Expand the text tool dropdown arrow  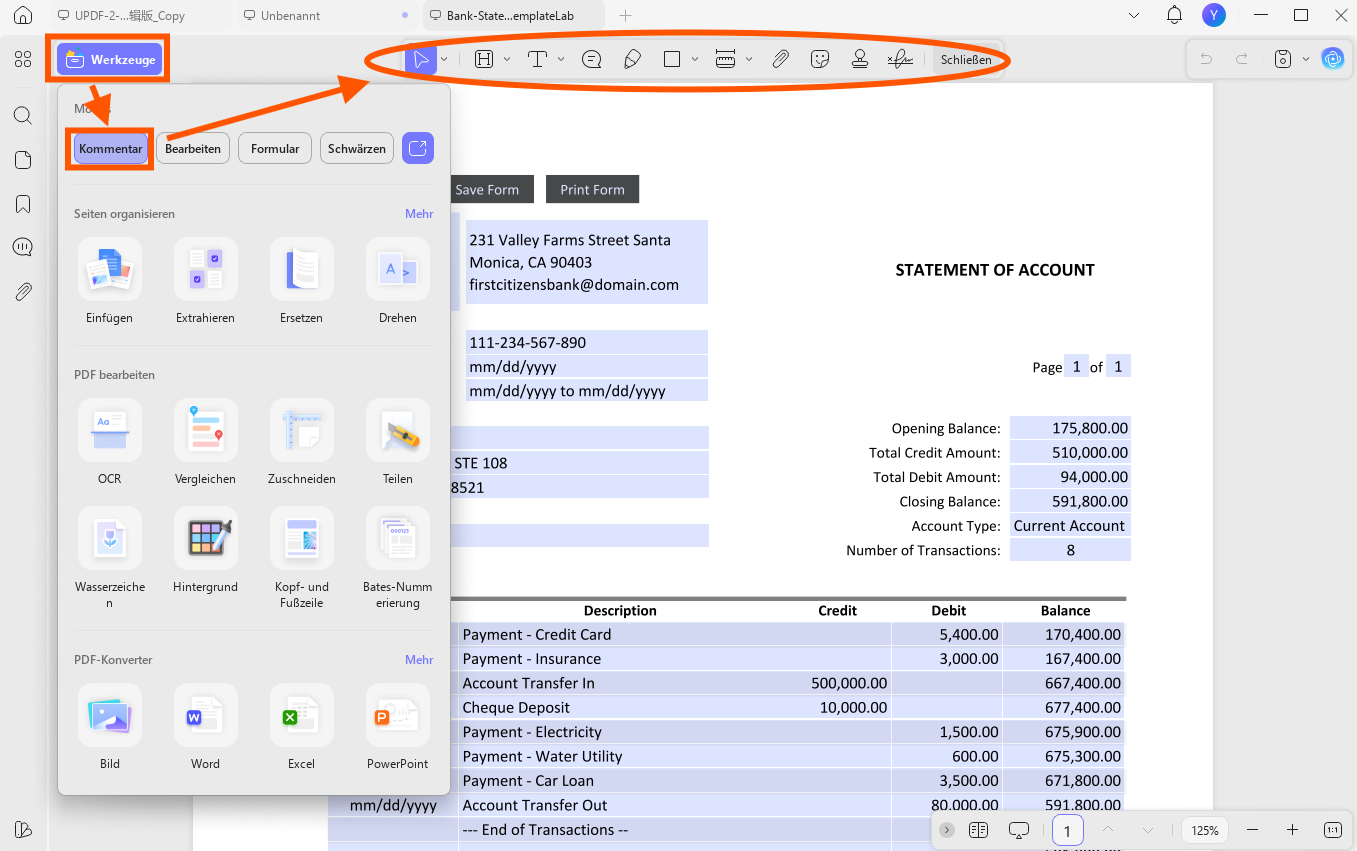tap(561, 59)
